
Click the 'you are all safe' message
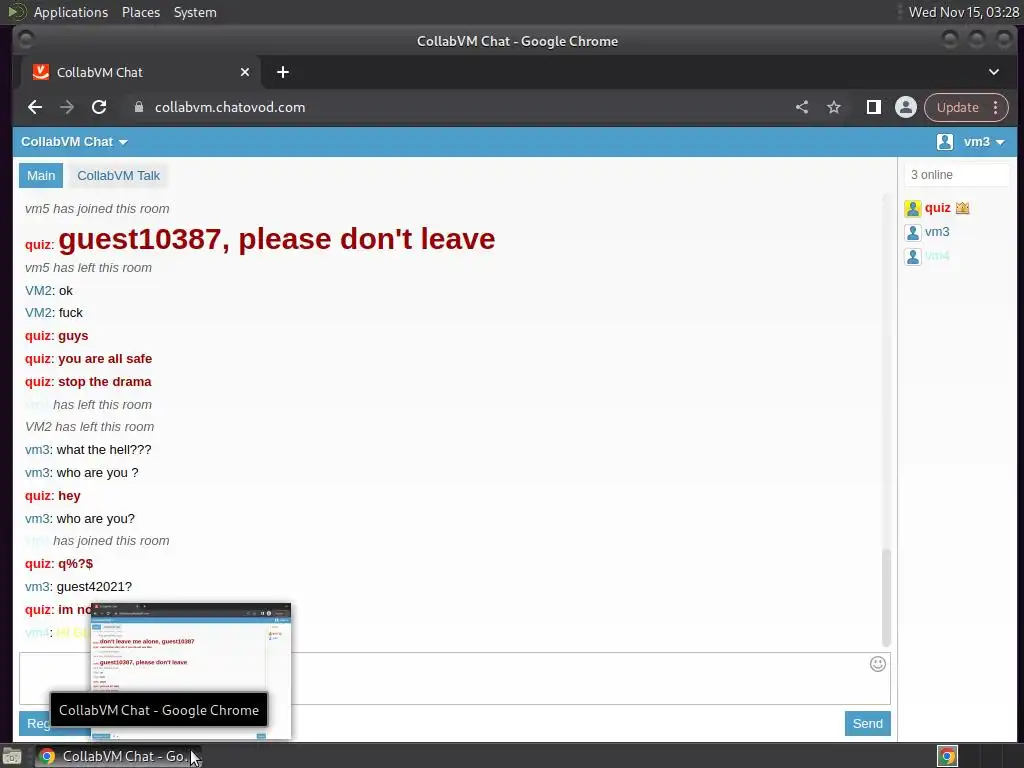pyautogui.click(x=105, y=359)
